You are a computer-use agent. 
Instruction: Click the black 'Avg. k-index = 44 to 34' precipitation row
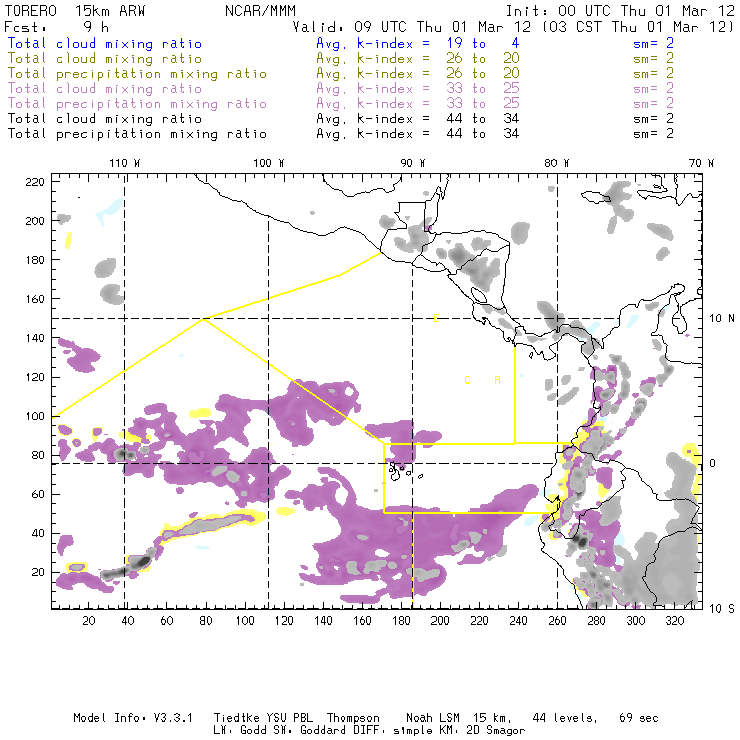(x=418, y=134)
